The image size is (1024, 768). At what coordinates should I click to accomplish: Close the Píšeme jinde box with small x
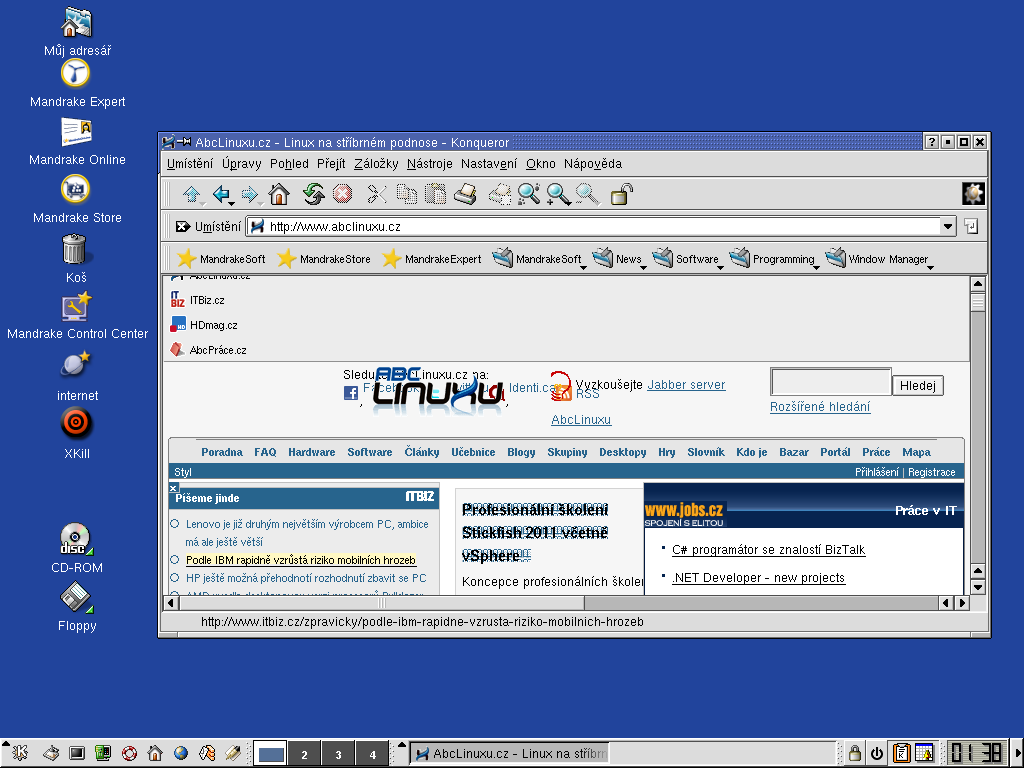(173, 488)
